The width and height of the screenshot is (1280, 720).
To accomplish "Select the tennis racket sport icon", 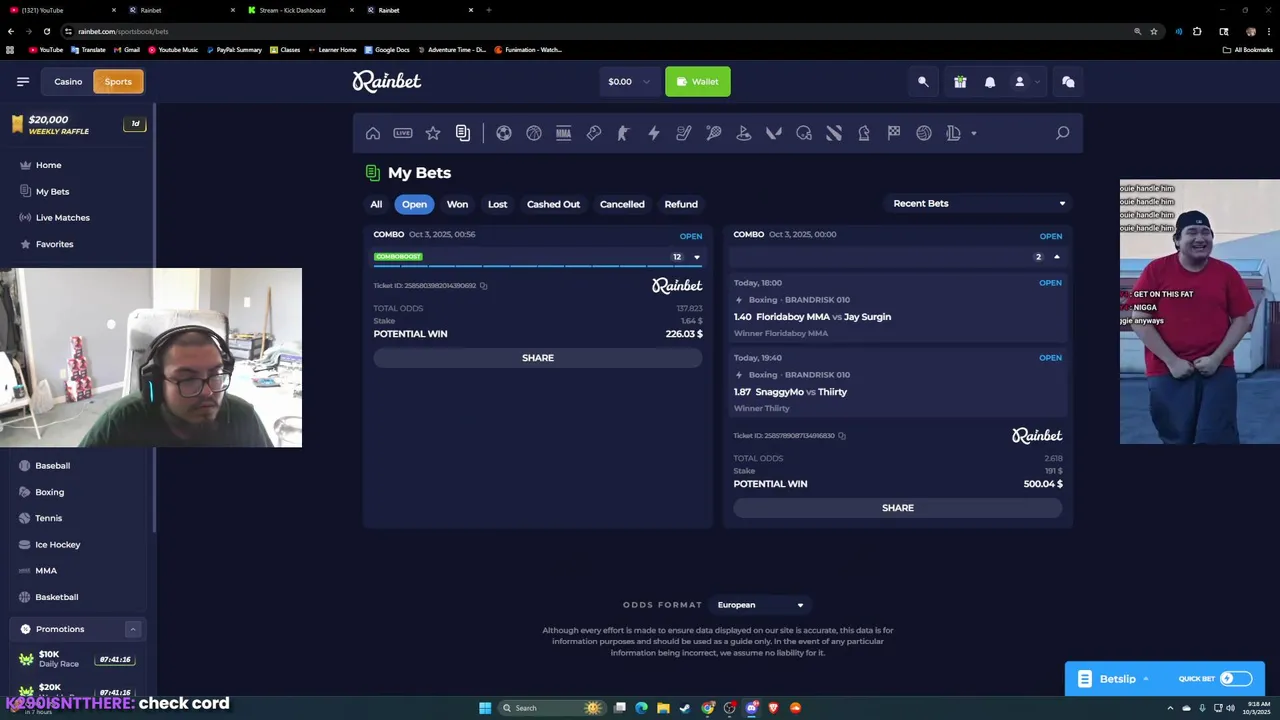I will pos(714,133).
